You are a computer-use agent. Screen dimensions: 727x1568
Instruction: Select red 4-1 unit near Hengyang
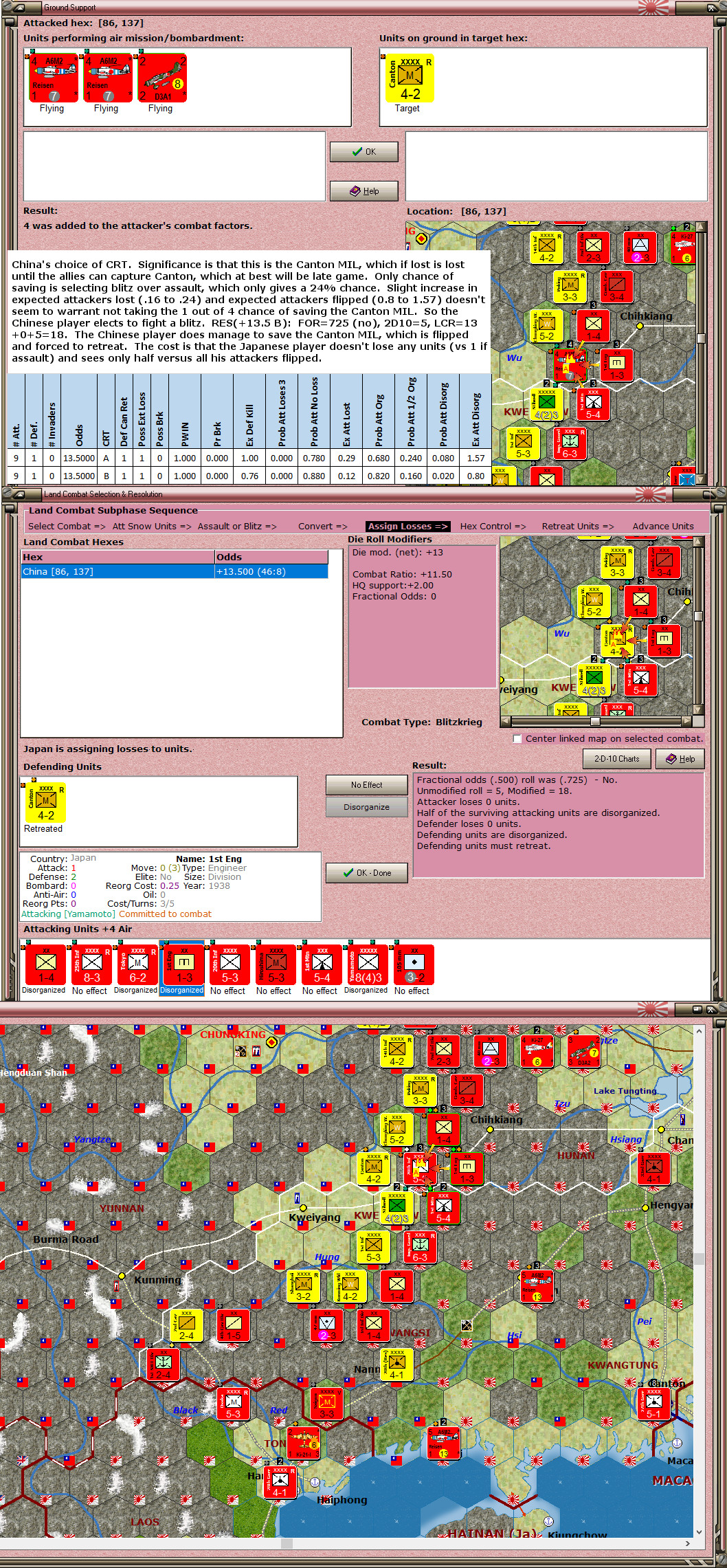[653, 1169]
